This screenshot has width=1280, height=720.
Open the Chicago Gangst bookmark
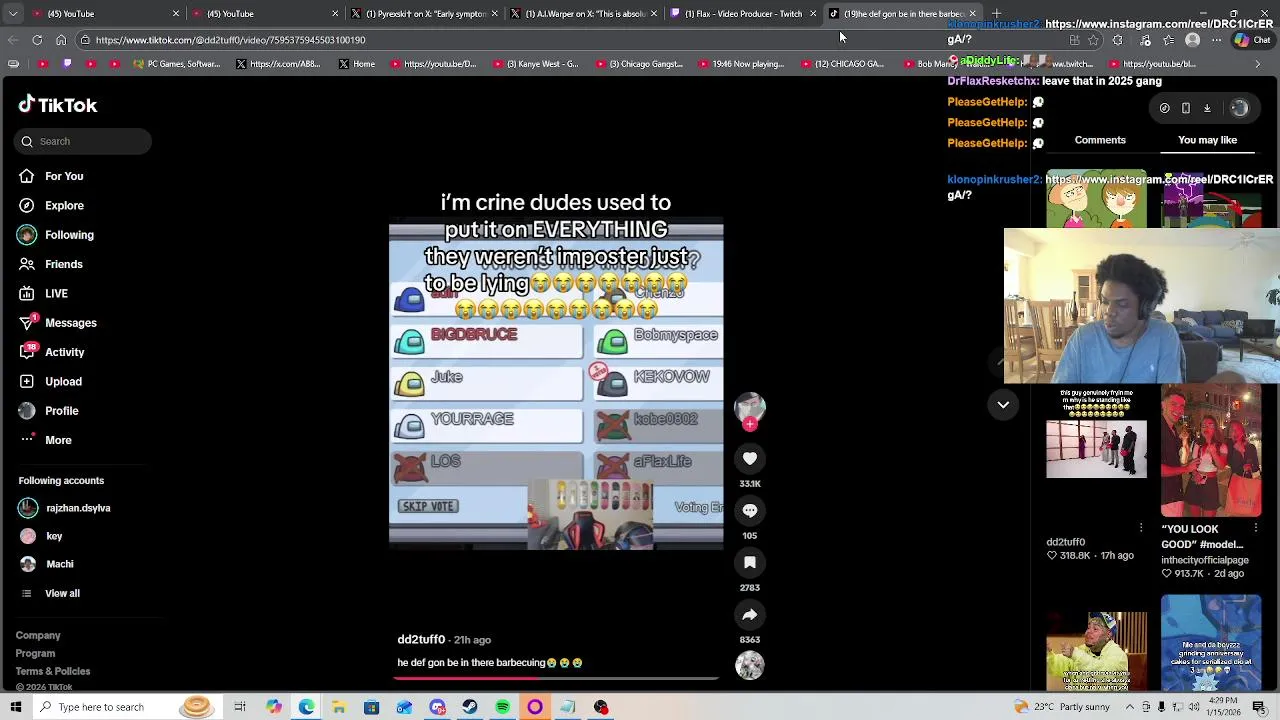638,64
